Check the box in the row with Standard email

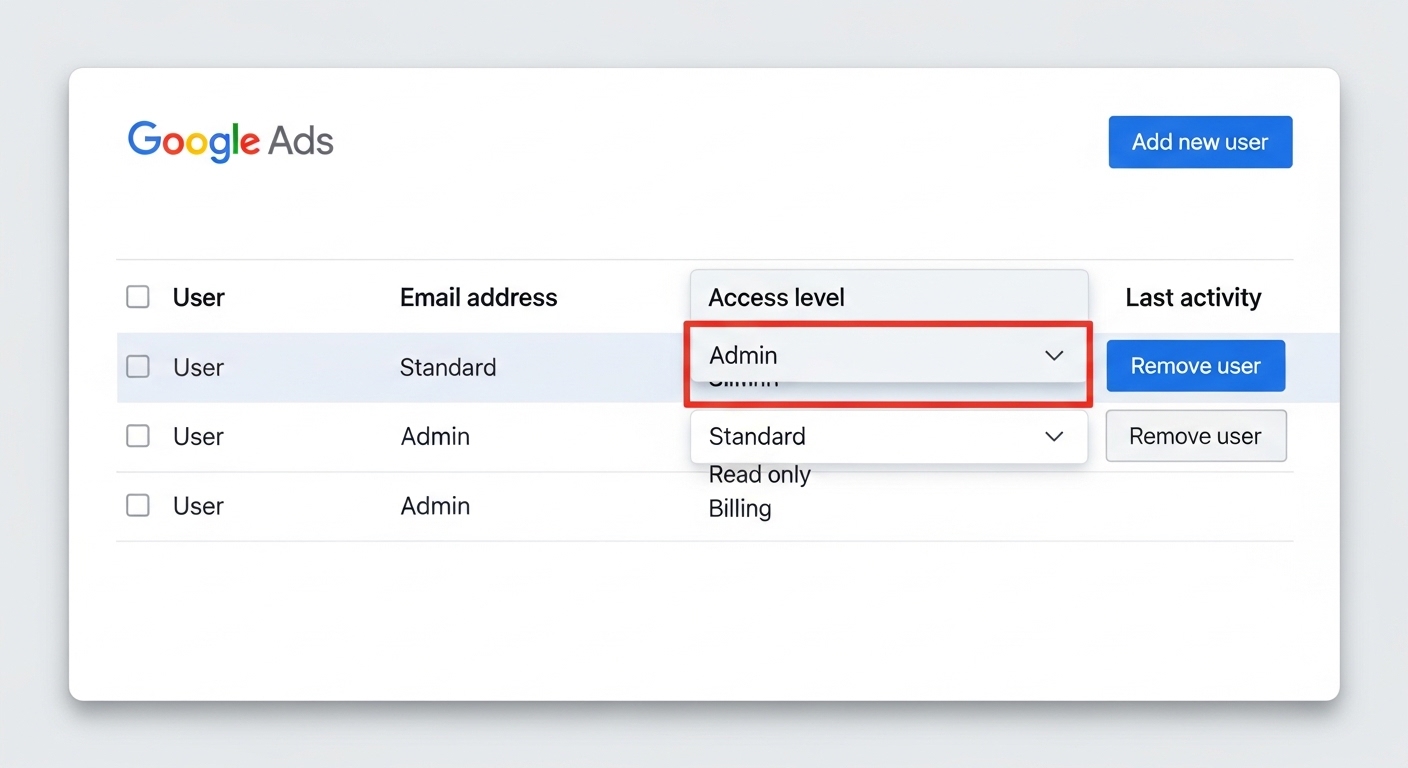(138, 367)
